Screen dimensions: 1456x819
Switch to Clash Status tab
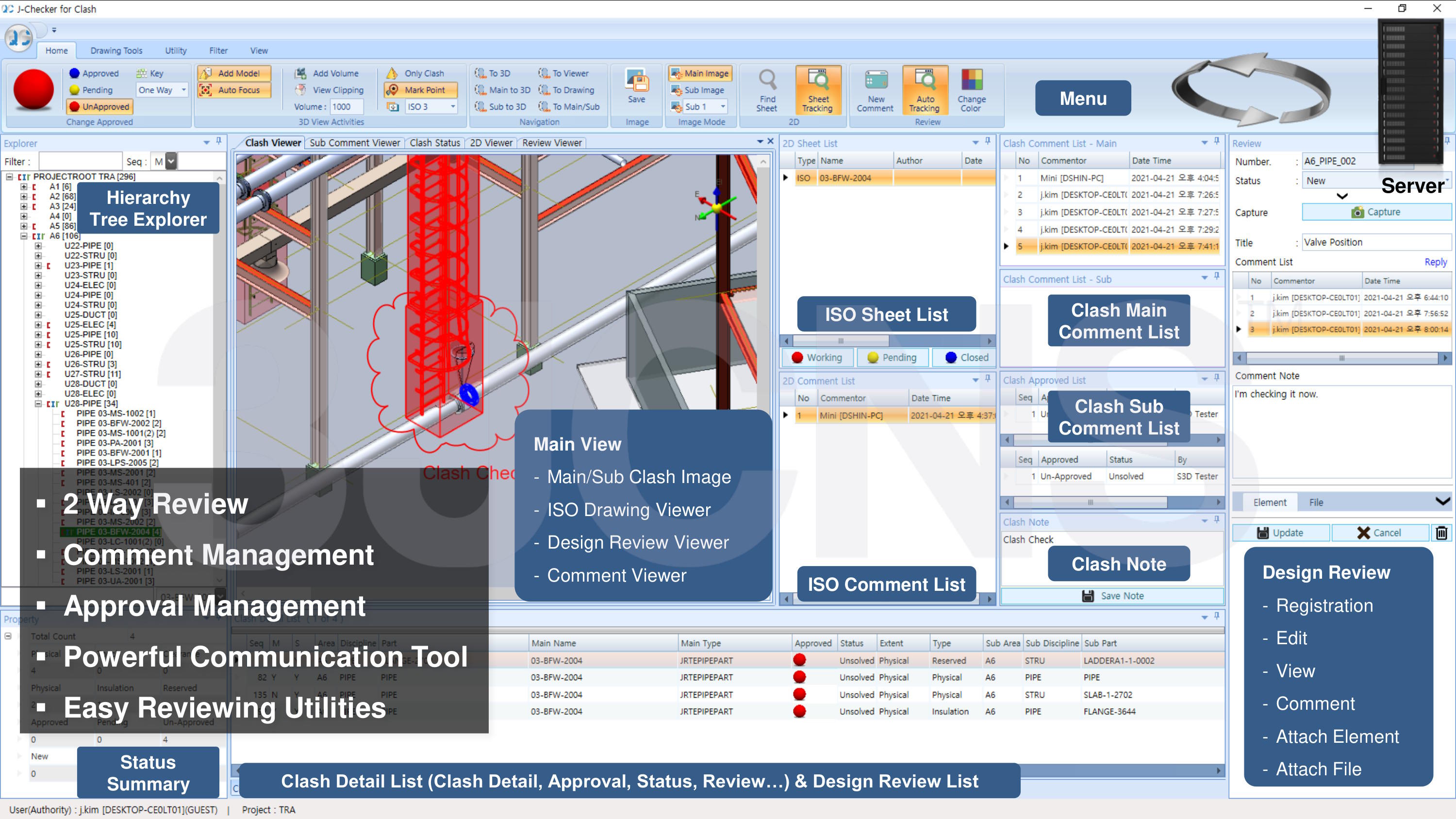pos(435,143)
